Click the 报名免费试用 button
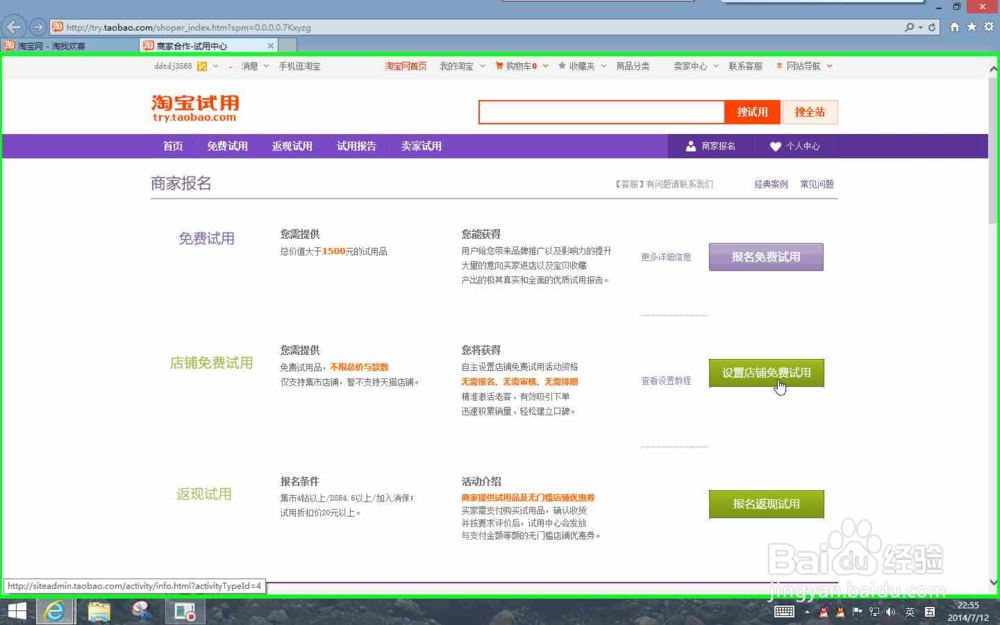1000x625 pixels. pyautogui.click(x=766, y=257)
